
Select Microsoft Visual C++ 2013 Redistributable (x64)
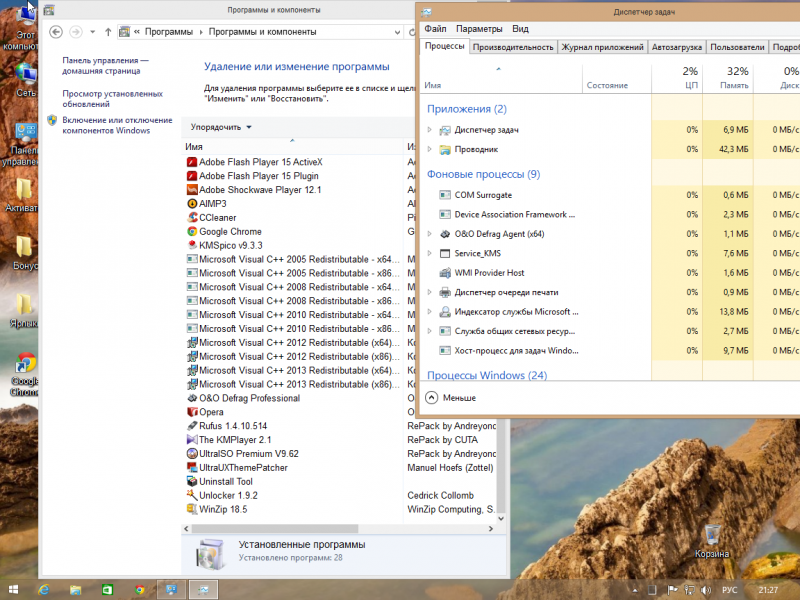coord(294,370)
